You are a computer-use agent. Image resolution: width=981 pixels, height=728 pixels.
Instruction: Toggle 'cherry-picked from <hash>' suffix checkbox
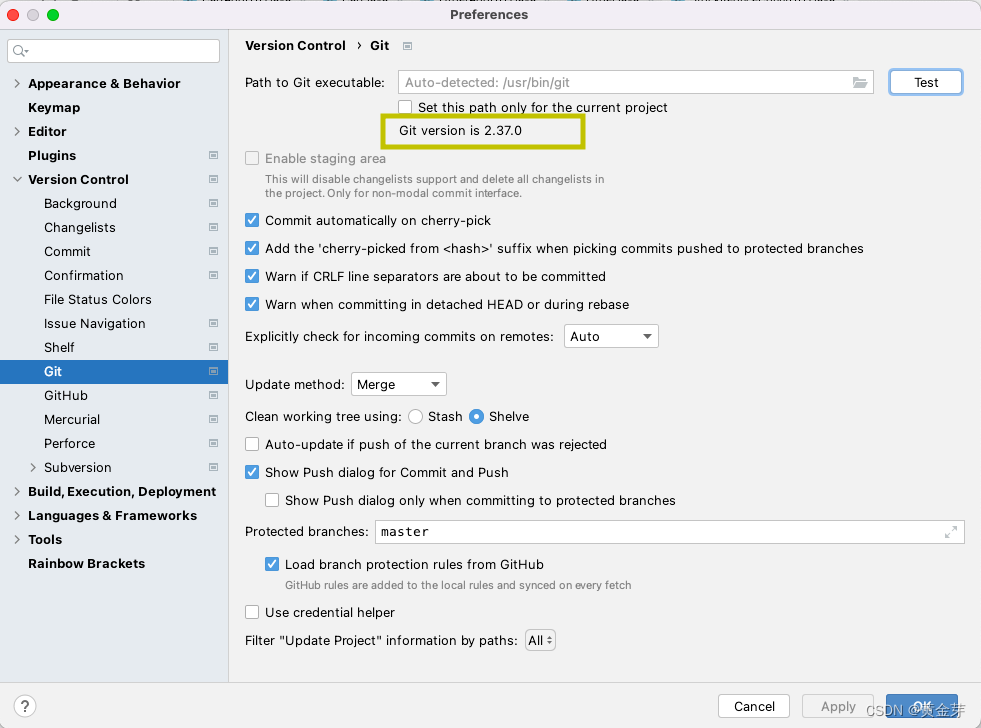click(252, 248)
